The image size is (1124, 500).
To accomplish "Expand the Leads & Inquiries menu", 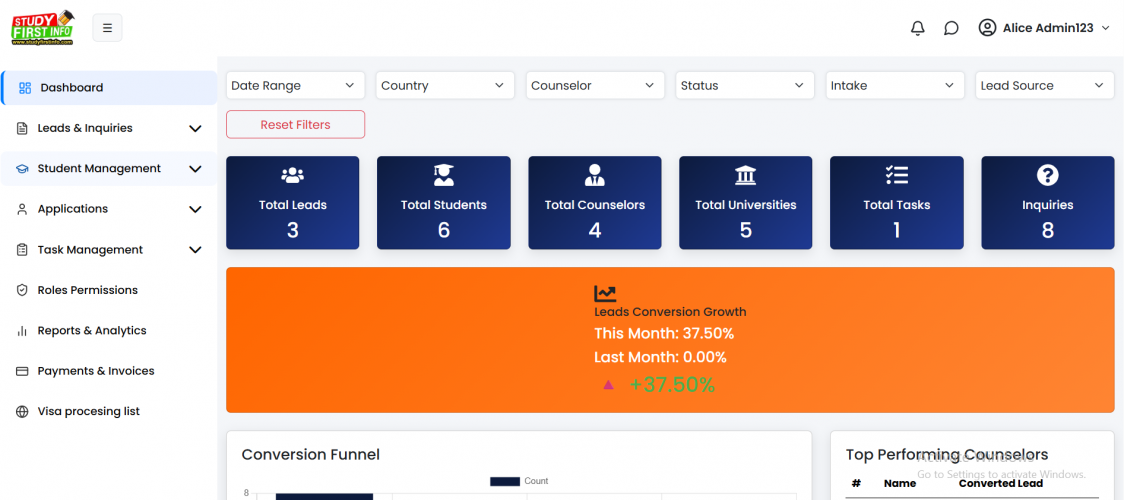I will [109, 128].
